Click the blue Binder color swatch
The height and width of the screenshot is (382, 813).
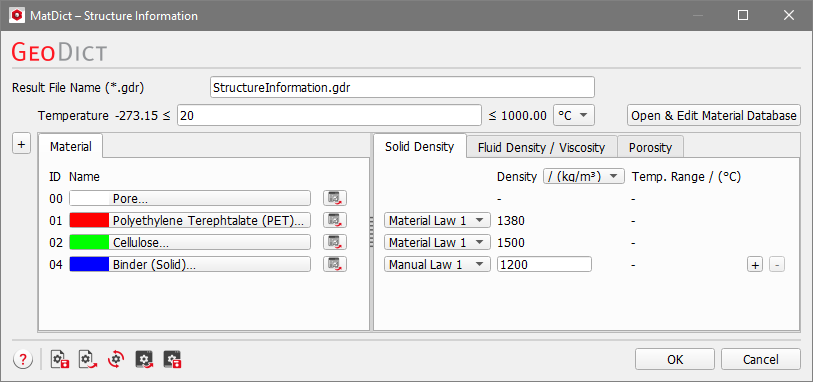coord(89,264)
